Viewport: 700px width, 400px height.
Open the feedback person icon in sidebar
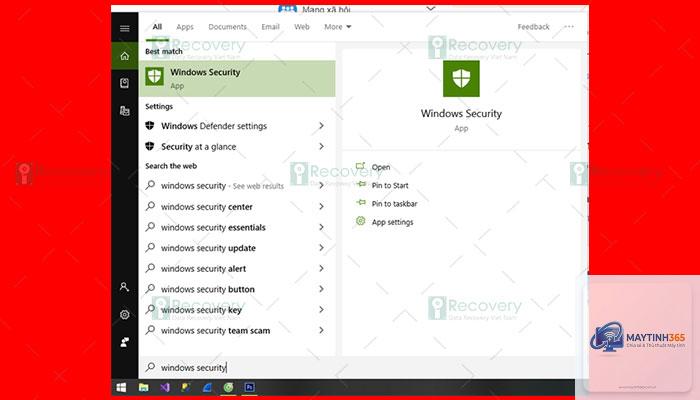click(125, 342)
